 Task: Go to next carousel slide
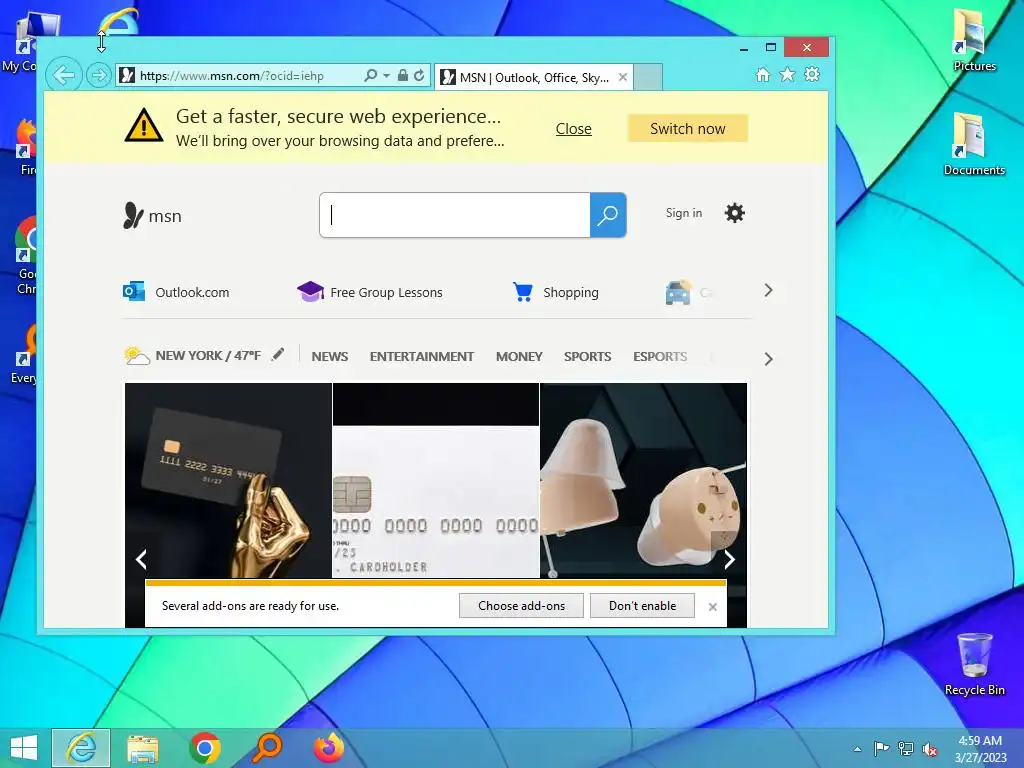coord(729,559)
